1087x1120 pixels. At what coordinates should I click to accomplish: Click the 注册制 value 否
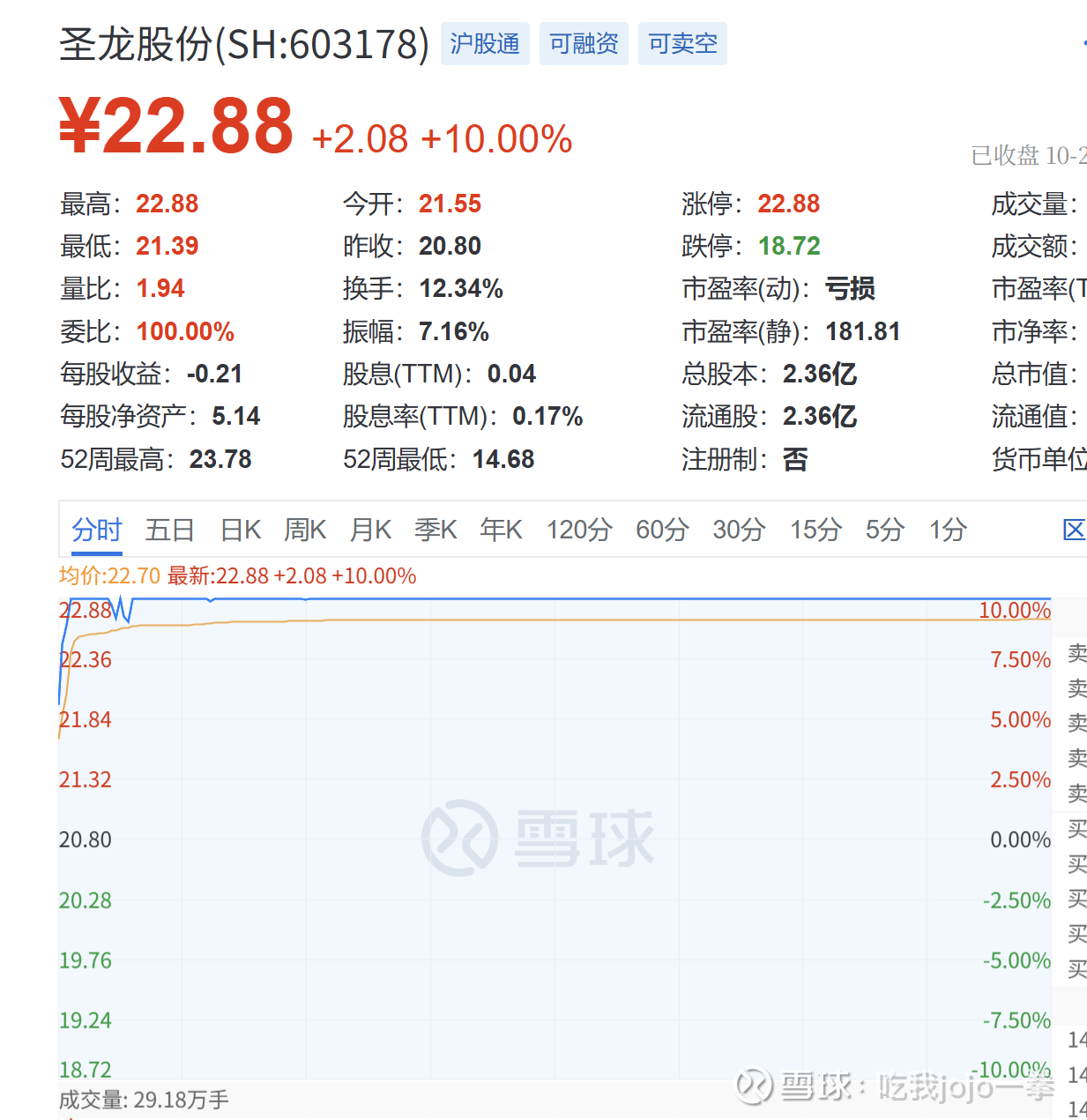pos(795,459)
